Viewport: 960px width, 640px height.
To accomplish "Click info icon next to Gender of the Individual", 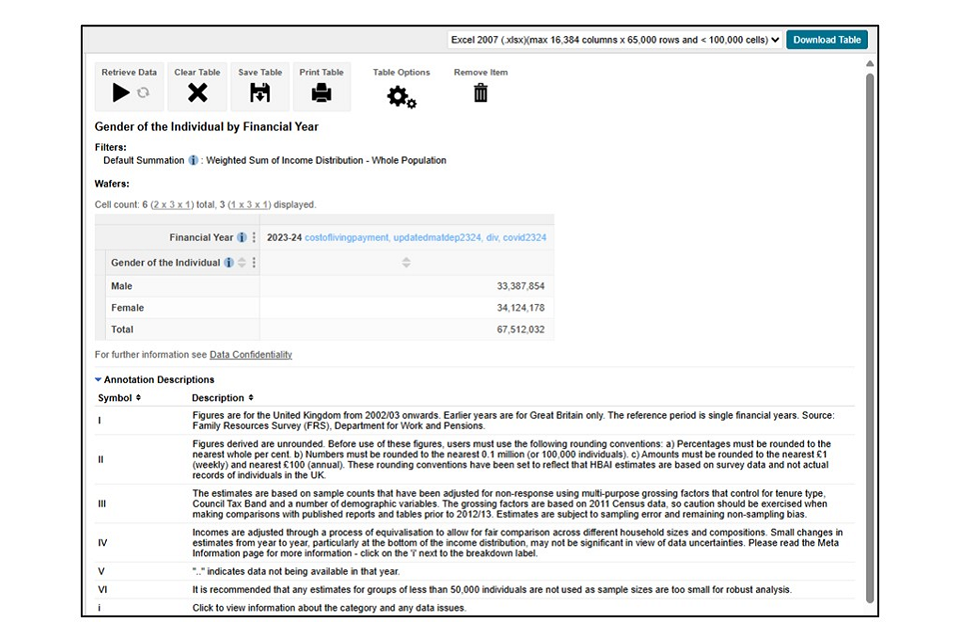I will tap(228, 263).
